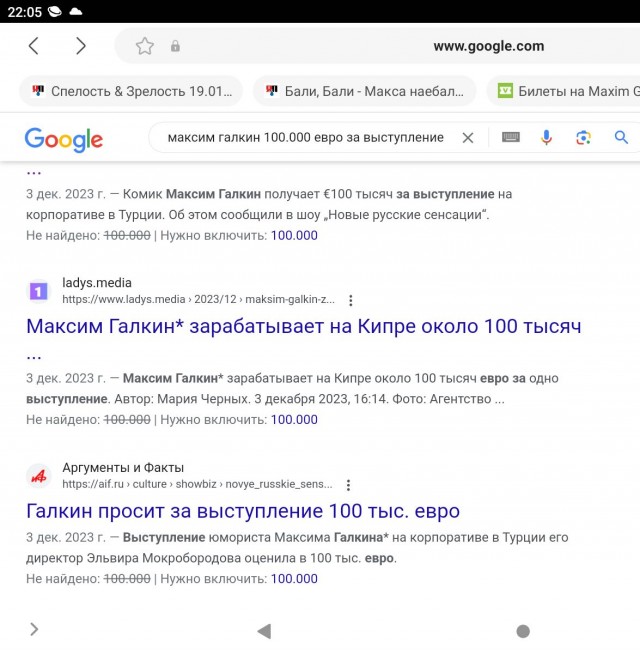Tap the padlock site security icon
The image size is (640, 654).
click(x=175, y=46)
